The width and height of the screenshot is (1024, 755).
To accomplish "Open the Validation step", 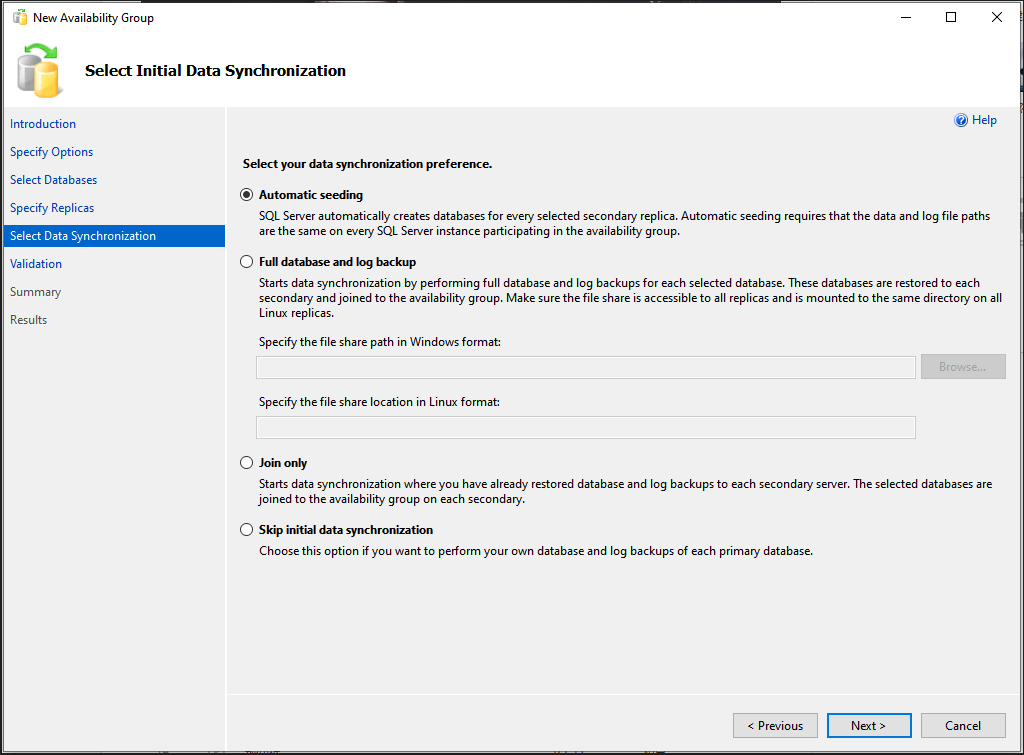I will click(36, 264).
